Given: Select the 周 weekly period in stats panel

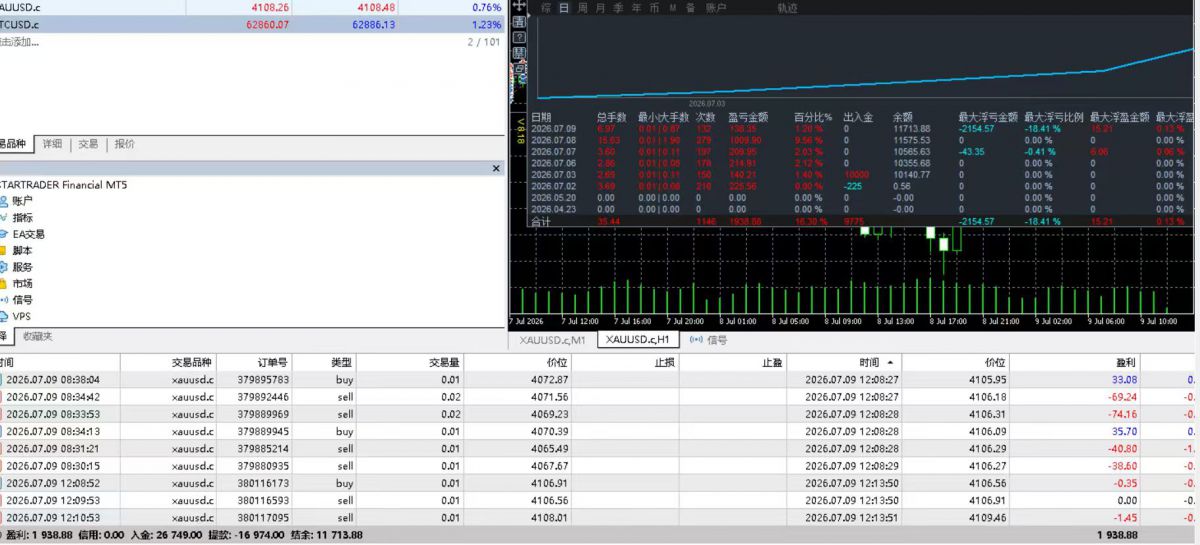Looking at the screenshot, I should pyautogui.click(x=582, y=8).
